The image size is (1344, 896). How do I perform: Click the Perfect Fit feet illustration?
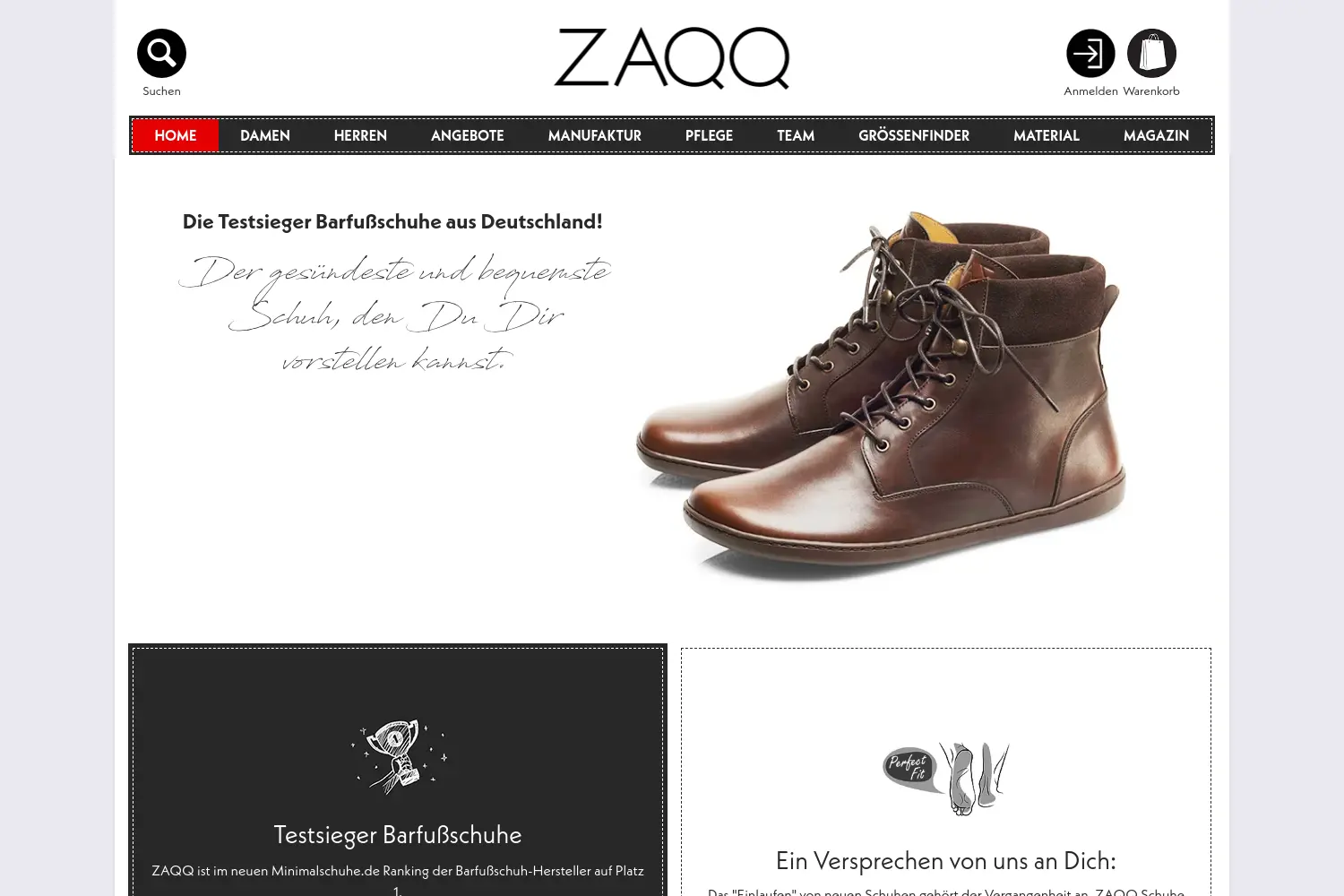pyautogui.click(x=946, y=778)
